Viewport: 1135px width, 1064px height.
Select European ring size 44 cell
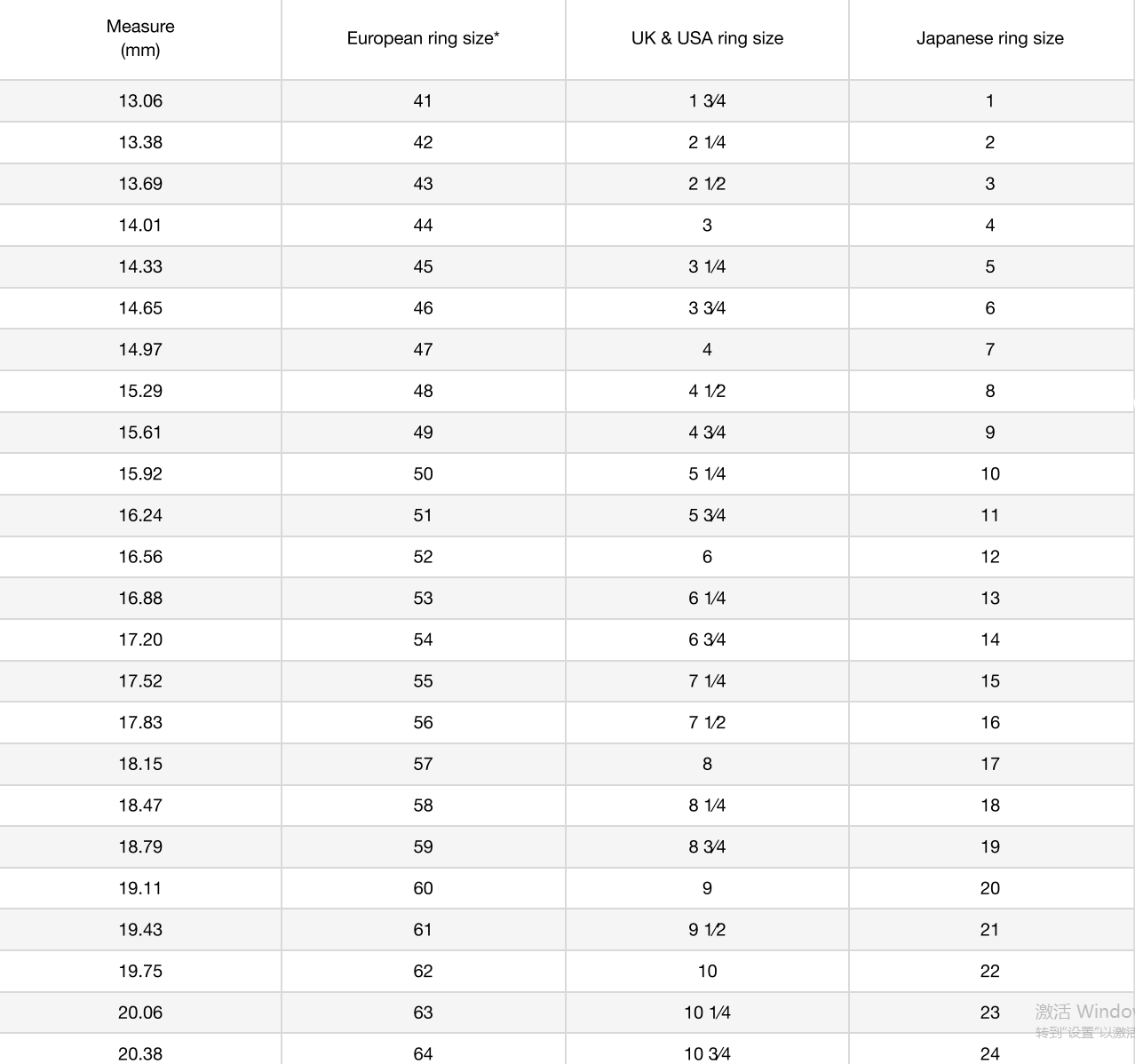[x=423, y=226]
